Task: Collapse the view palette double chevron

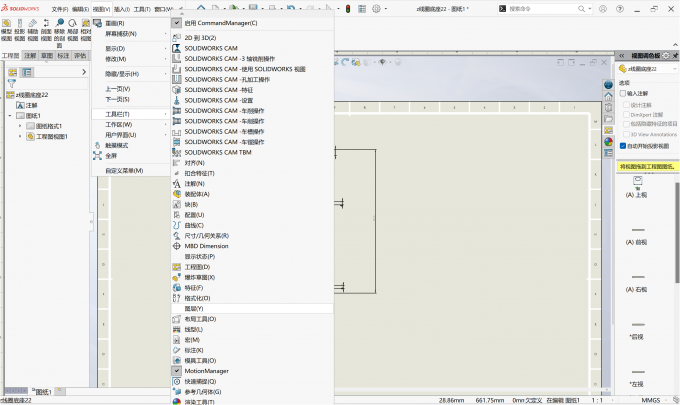Action: (x=621, y=56)
